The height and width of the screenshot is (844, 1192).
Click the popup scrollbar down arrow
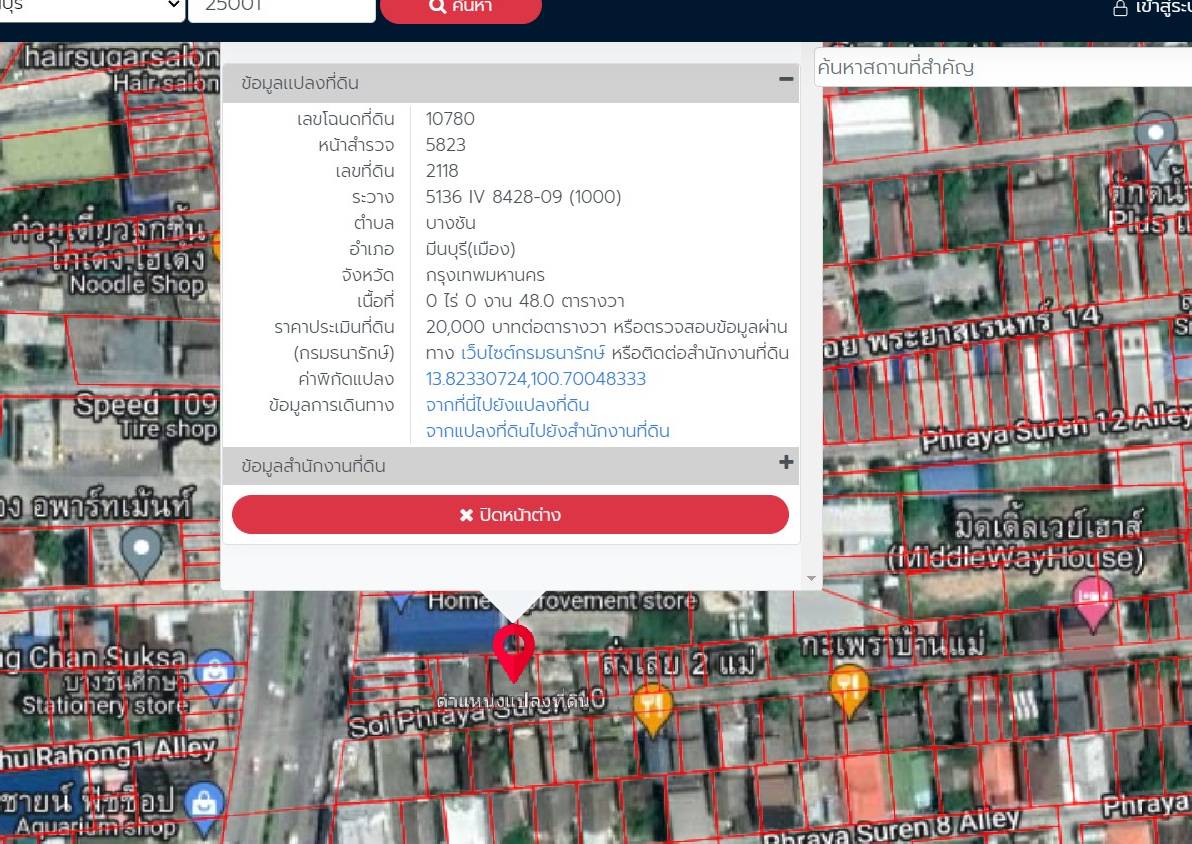[811, 579]
